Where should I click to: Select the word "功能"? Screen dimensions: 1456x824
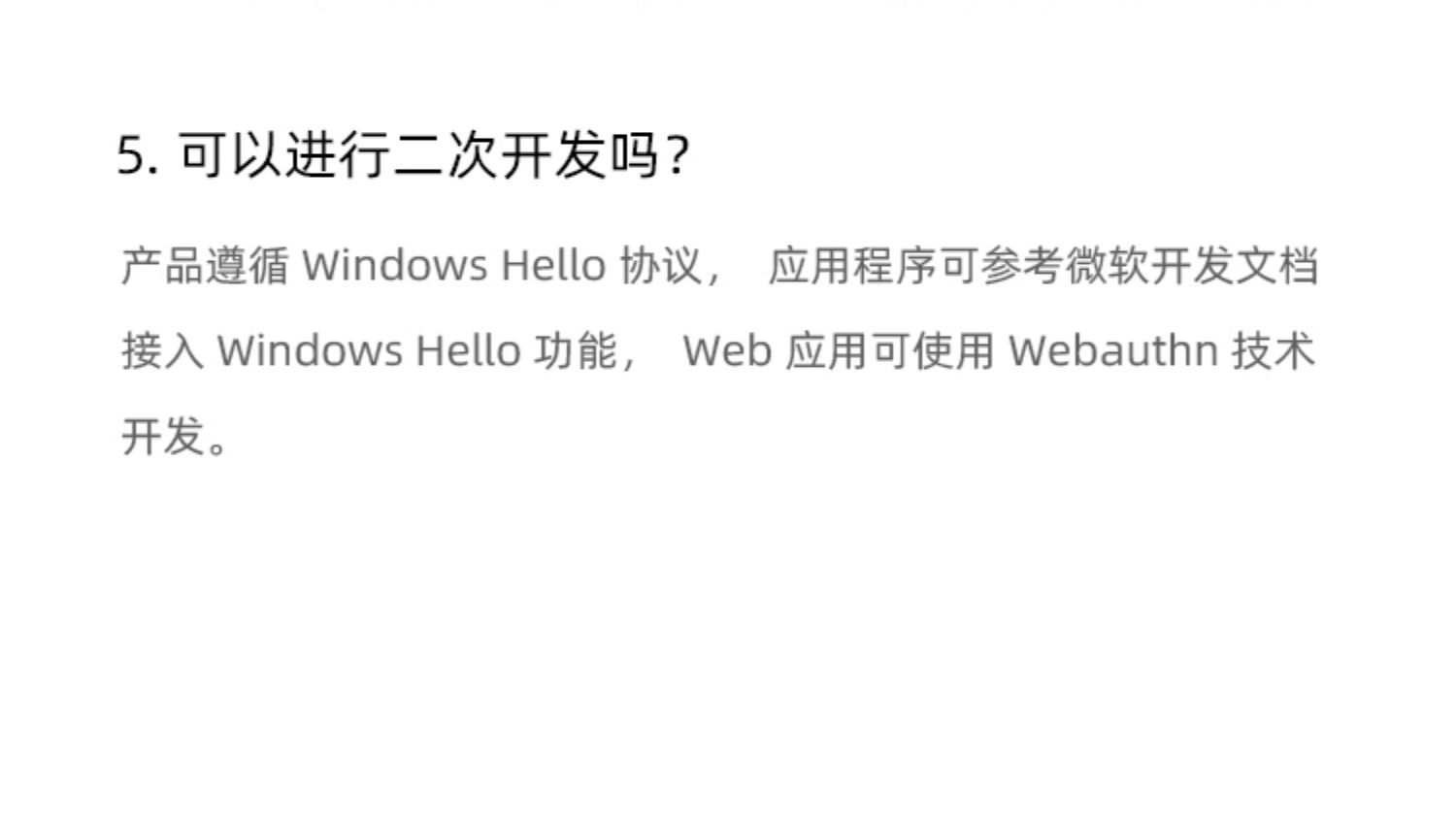576,350
